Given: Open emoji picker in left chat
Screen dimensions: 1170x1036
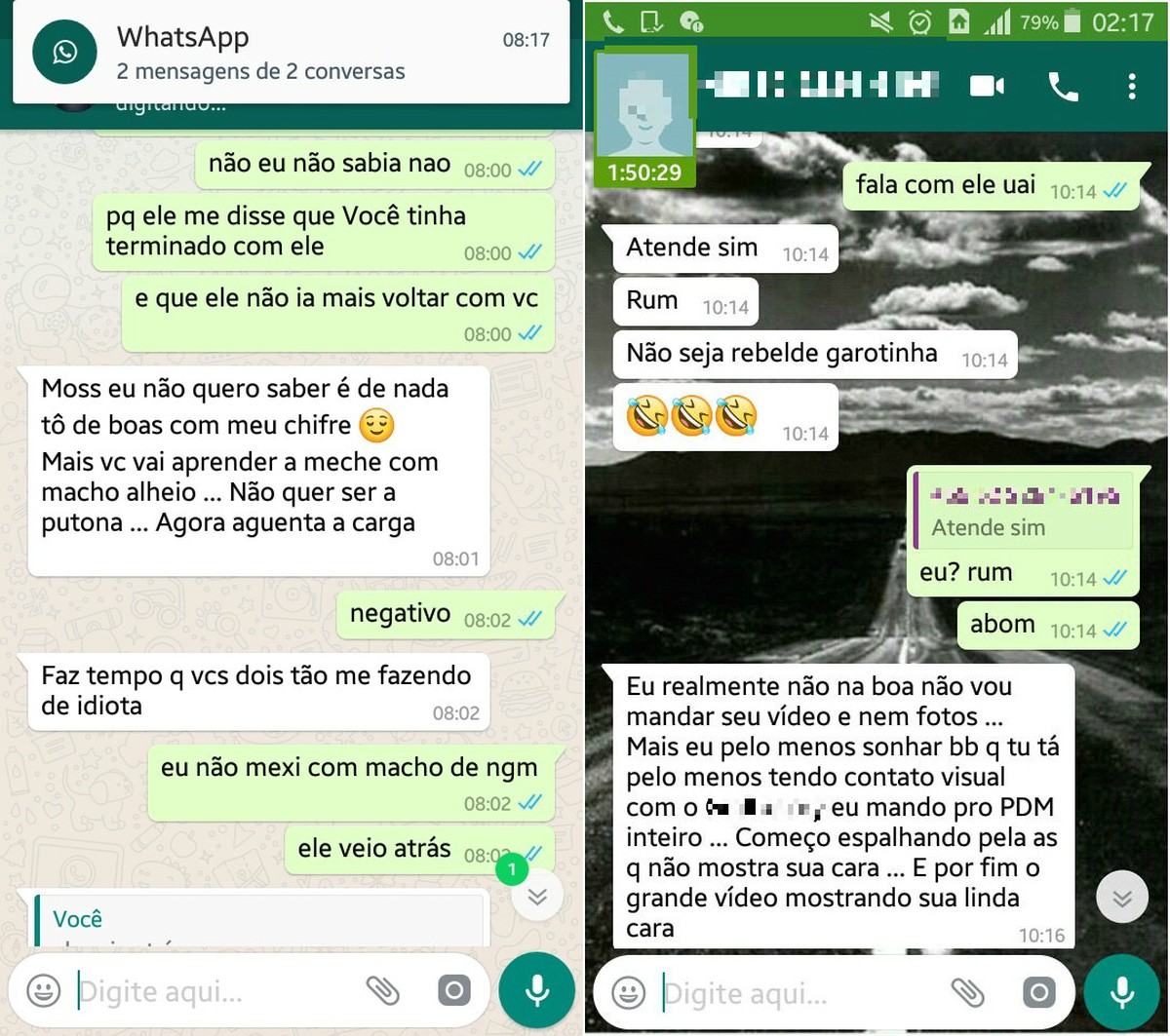Looking at the screenshot, I should pos(43,992).
